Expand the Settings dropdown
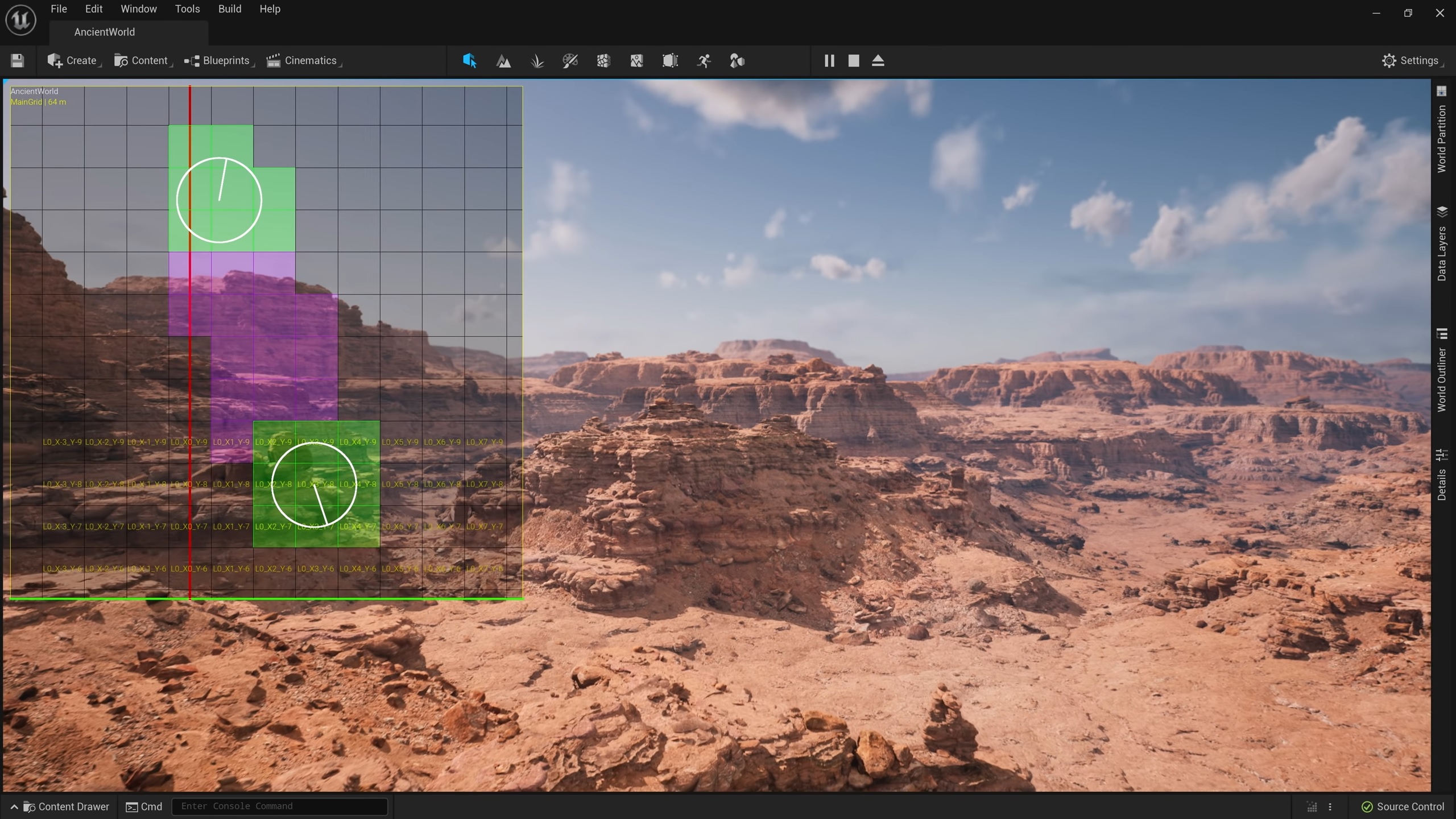 point(1412,61)
